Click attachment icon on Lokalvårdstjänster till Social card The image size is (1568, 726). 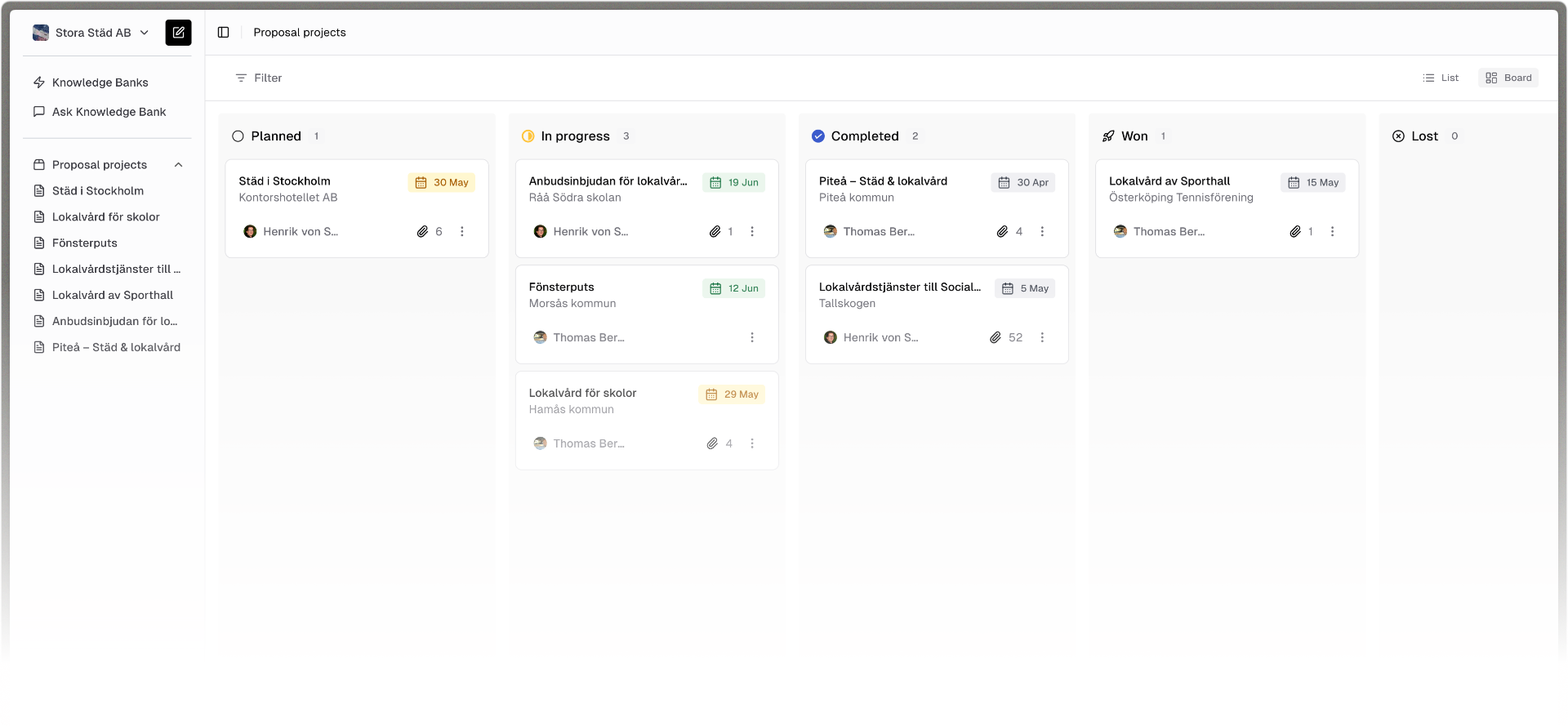pyautogui.click(x=996, y=338)
